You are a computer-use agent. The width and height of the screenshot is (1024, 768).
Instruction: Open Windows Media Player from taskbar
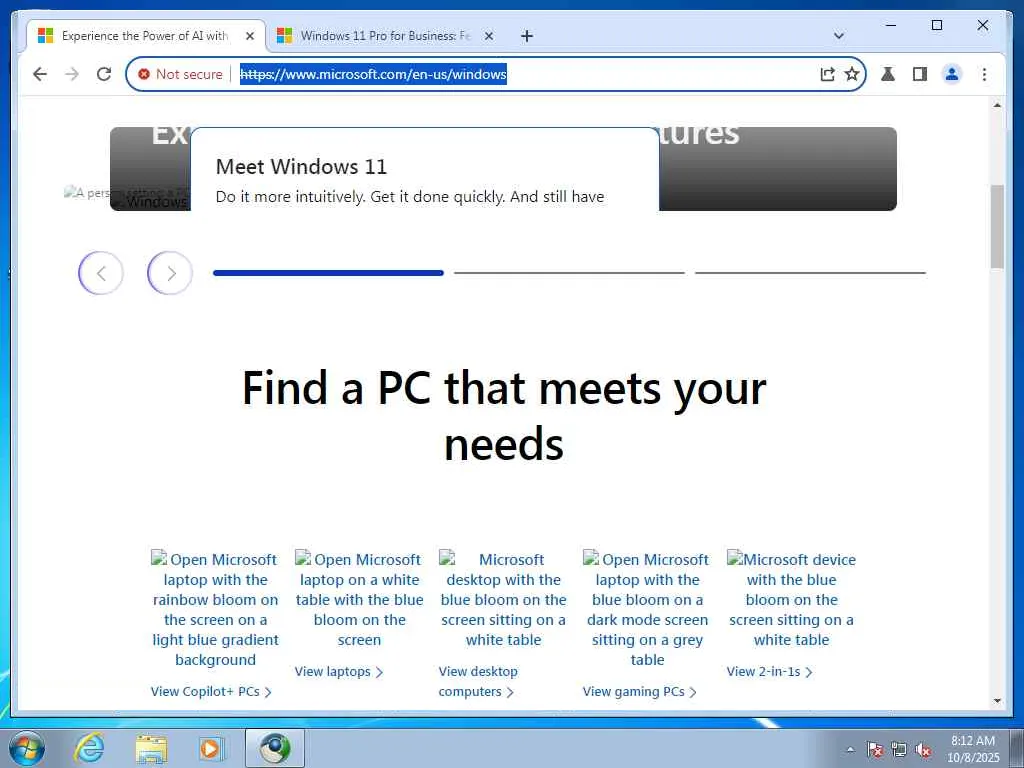(212, 748)
